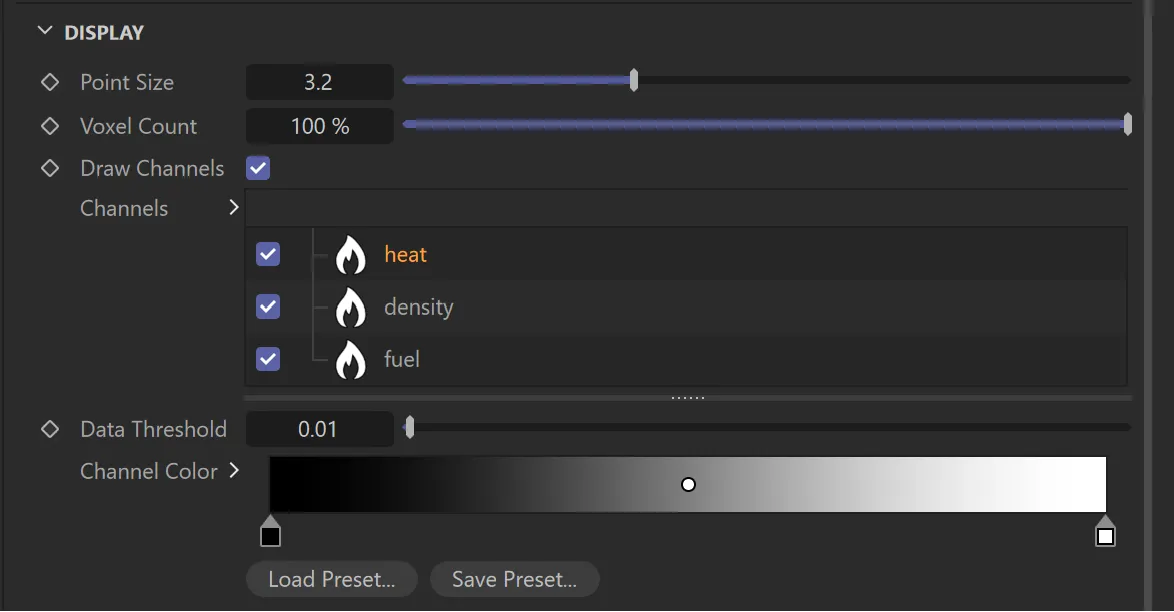This screenshot has width=1174, height=612.
Task: Select the black gradient color knot
Action: (270, 535)
